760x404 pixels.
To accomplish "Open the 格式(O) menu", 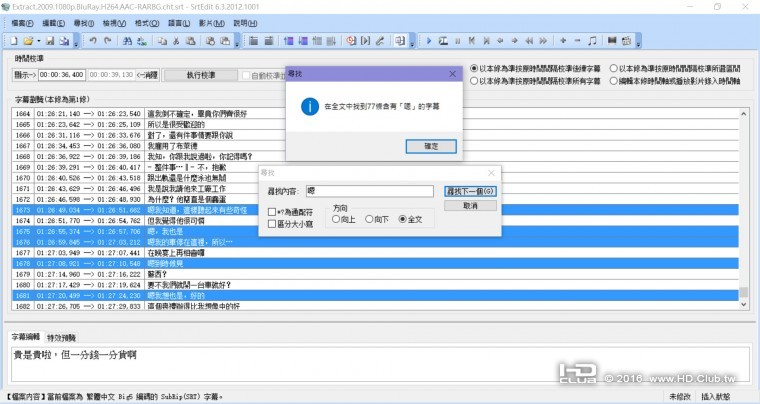I will click(x=147, y=23).
